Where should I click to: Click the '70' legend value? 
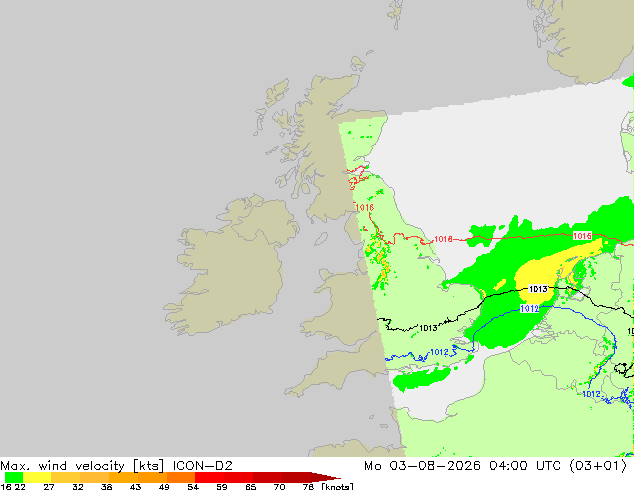tap(279, 487)
